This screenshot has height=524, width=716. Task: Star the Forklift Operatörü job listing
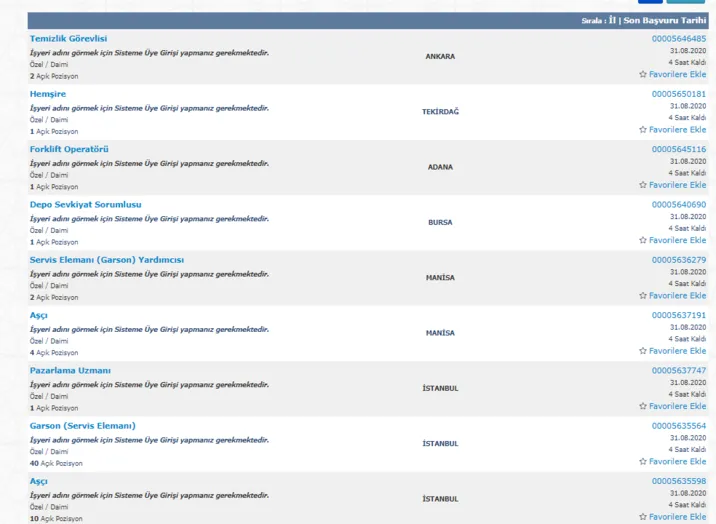pos(643,185)
